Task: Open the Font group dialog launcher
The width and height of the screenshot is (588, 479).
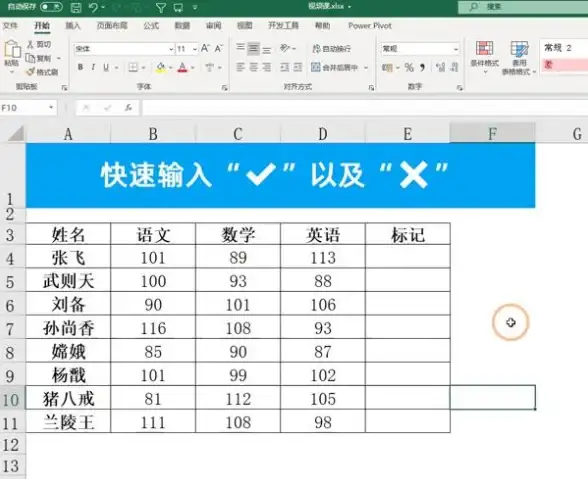Action: tap(225, 87)
